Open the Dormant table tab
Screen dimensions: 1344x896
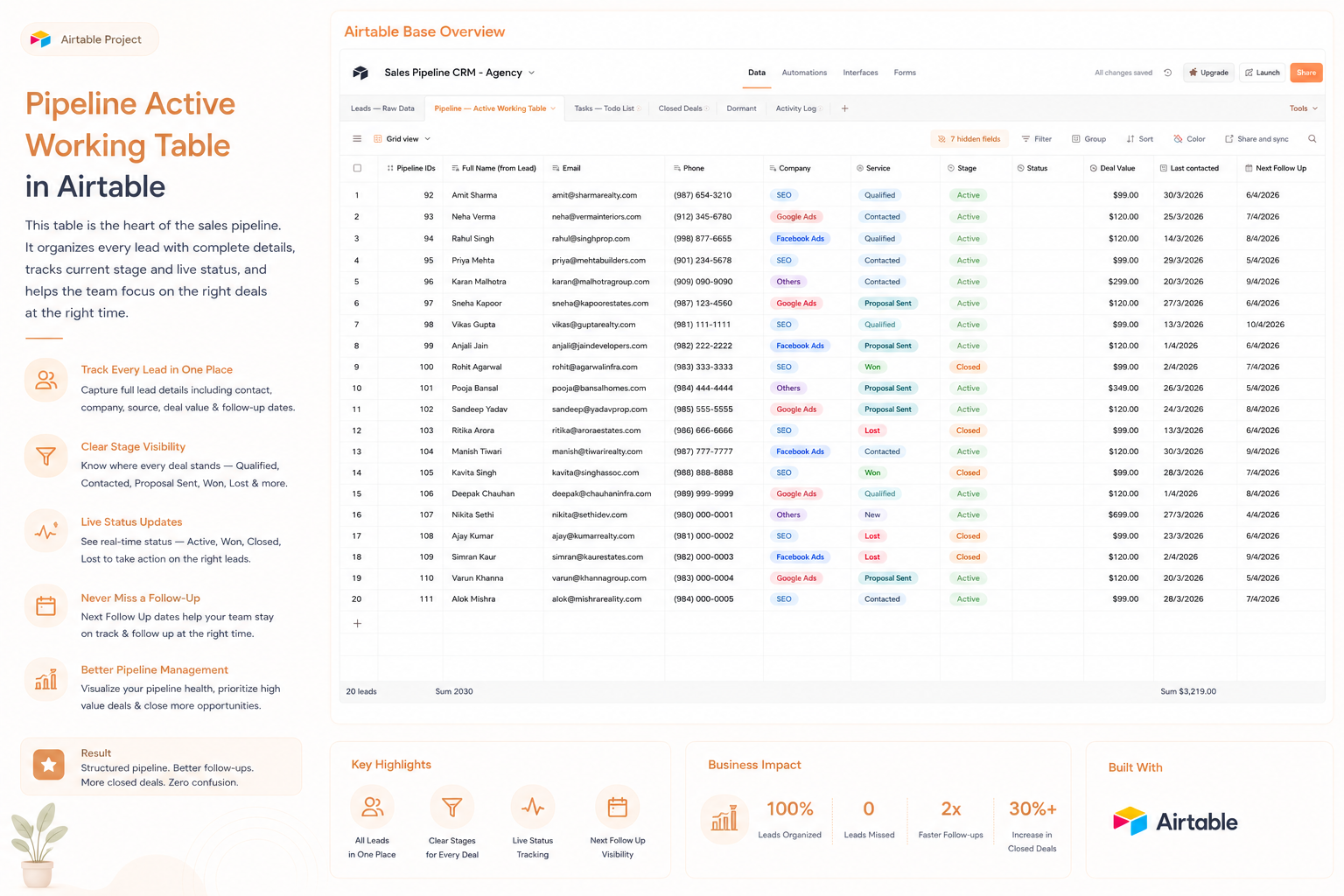point(741,108)
